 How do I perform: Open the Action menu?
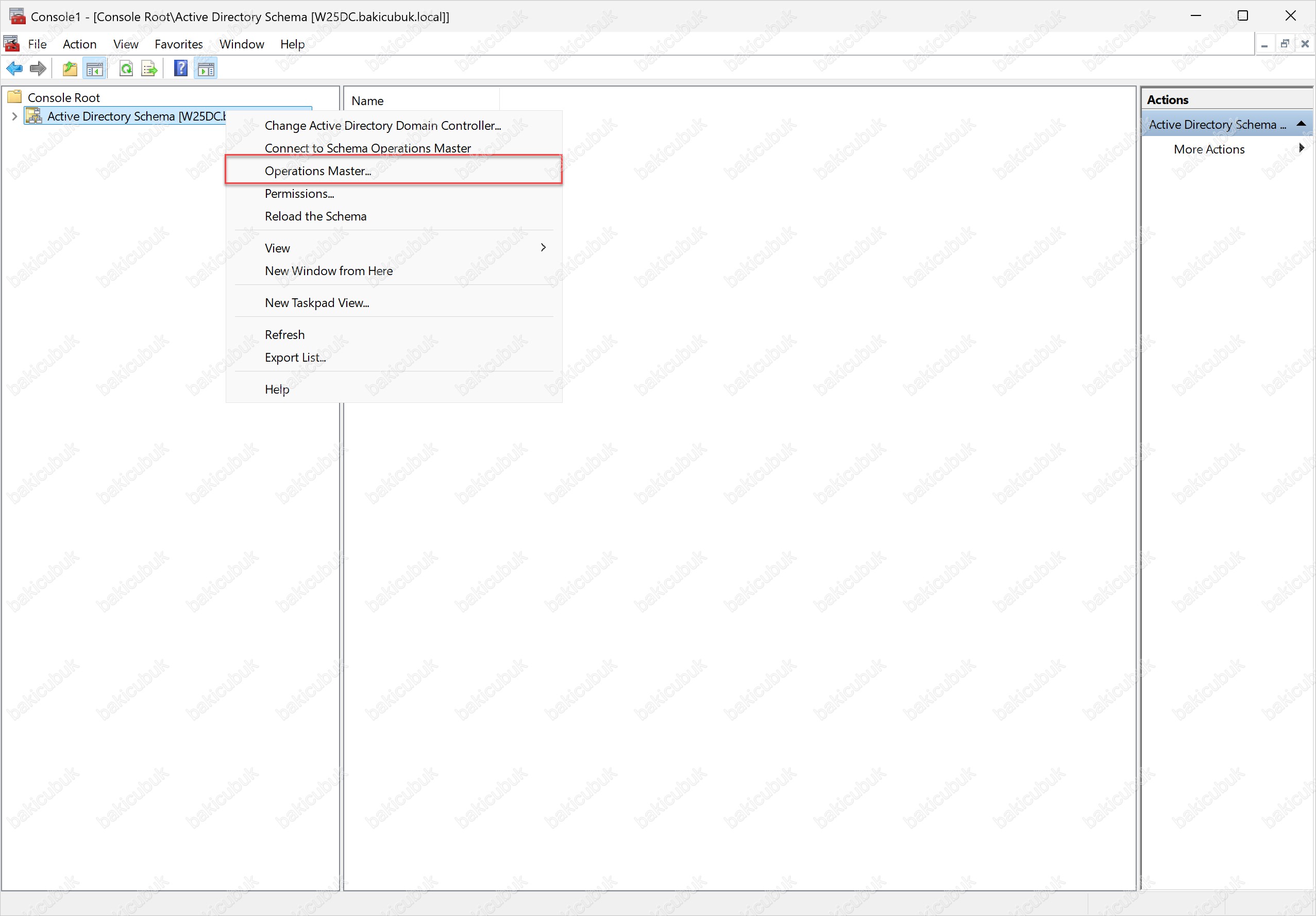tap(80, 44)
